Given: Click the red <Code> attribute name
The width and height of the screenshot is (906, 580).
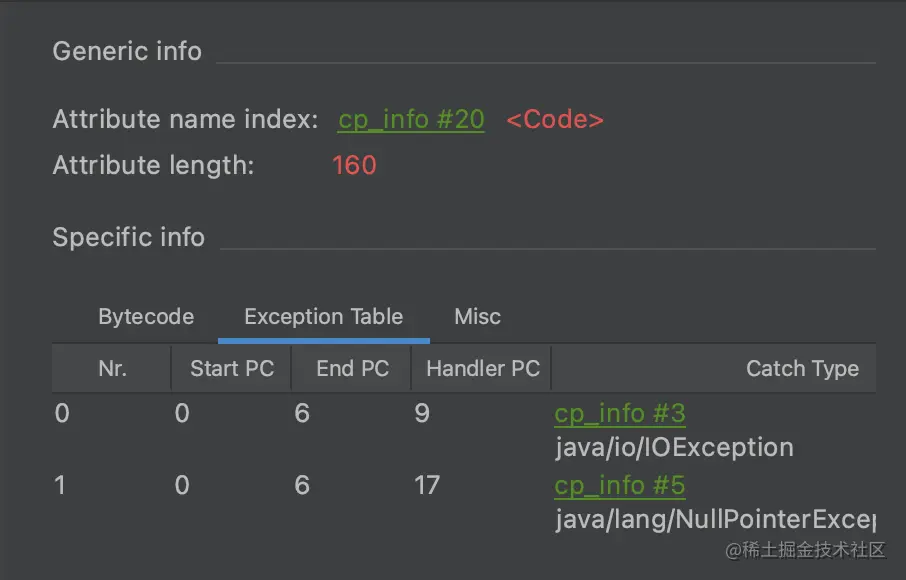Looking at the screenshot, I should pyautogui.click(x=555, y=120).
